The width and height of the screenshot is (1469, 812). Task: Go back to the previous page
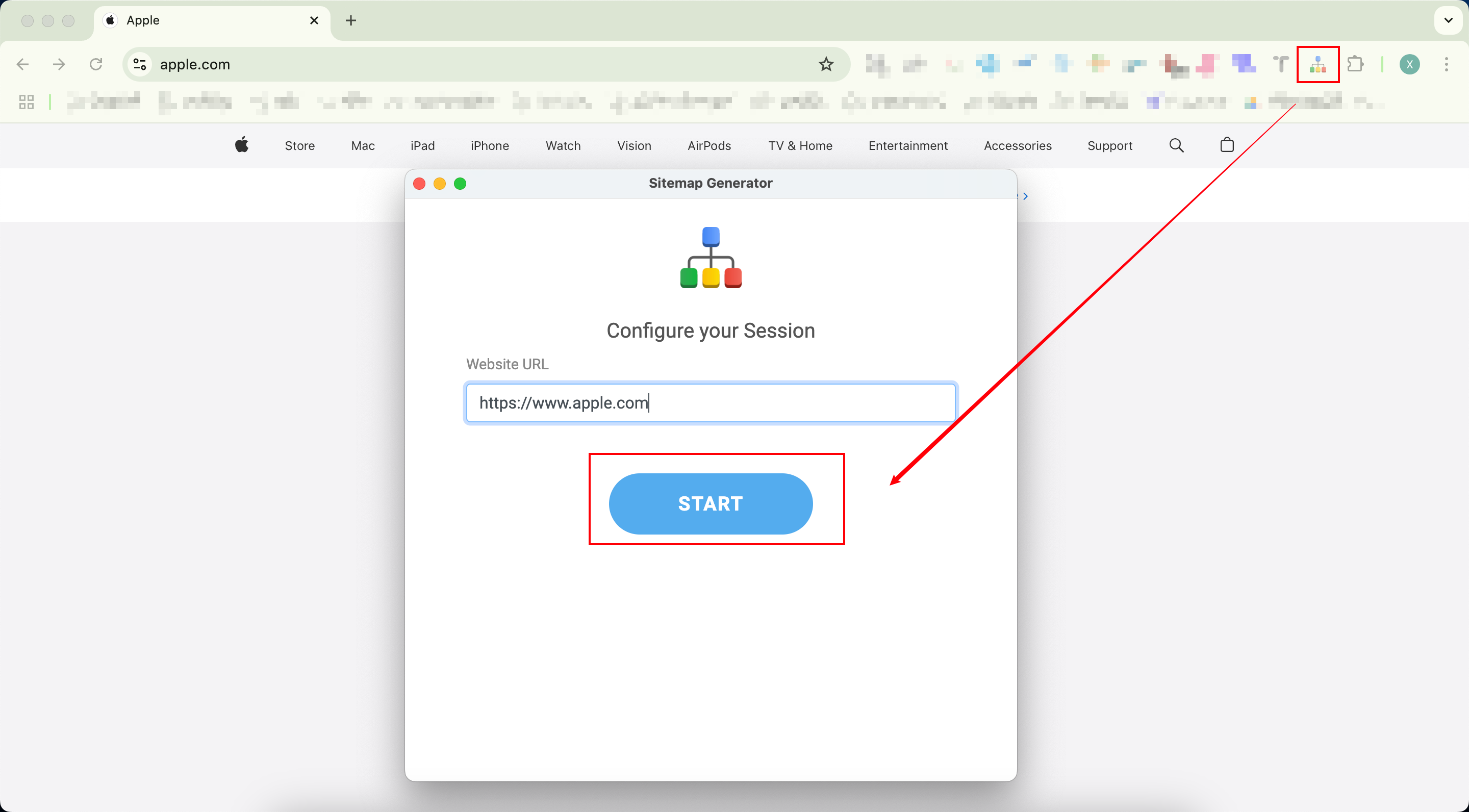click(x=23, y=64)
